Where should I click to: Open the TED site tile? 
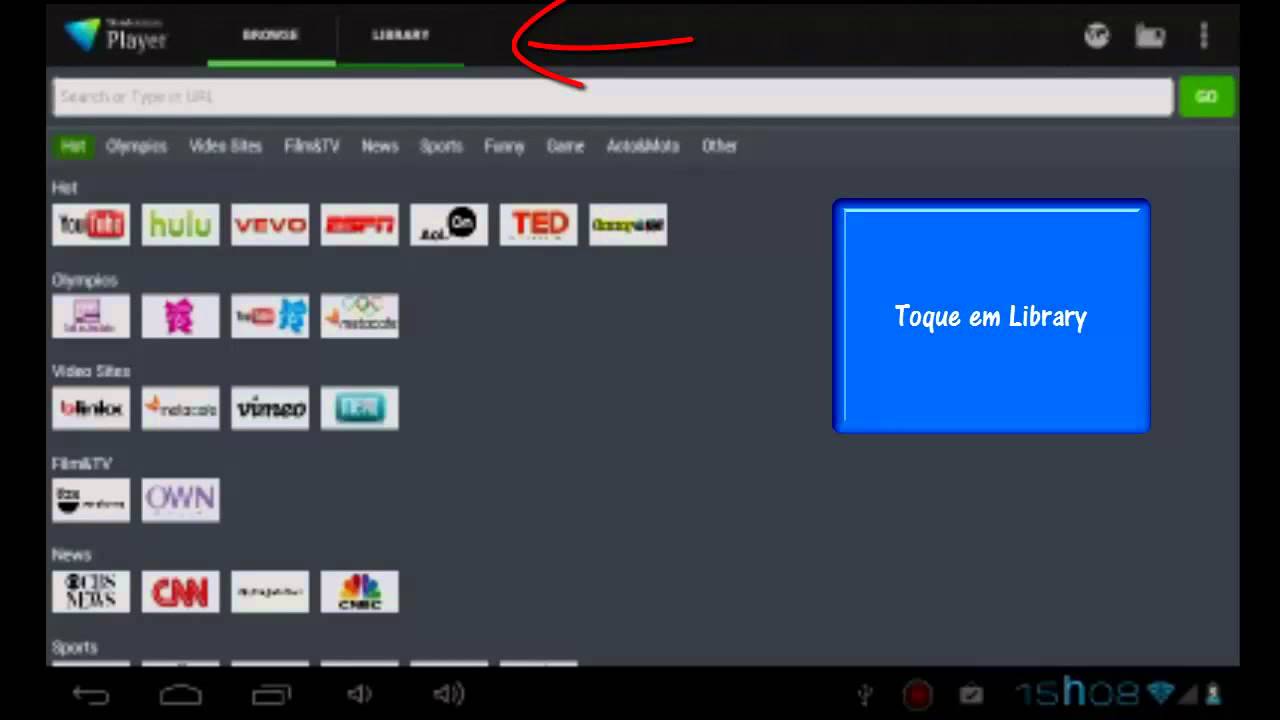tap(538, 225)
